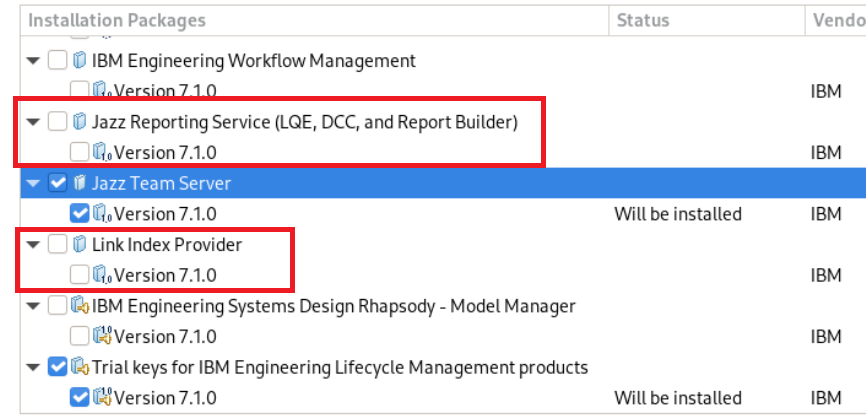Click the Link Index Provider package icon
The height and width of the screenshot is (417, 866).
pyautogui.click(x=80, y=244)
